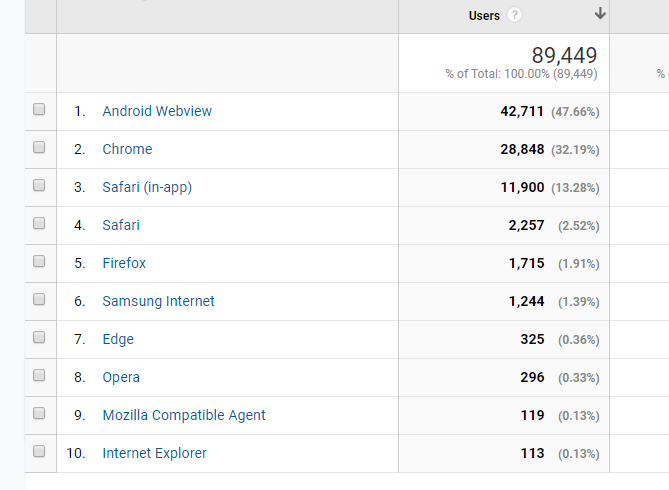Check the Internet Explorer row checkbox
Image resolution: width=669 pixels, height=490 pixels.
39,451
